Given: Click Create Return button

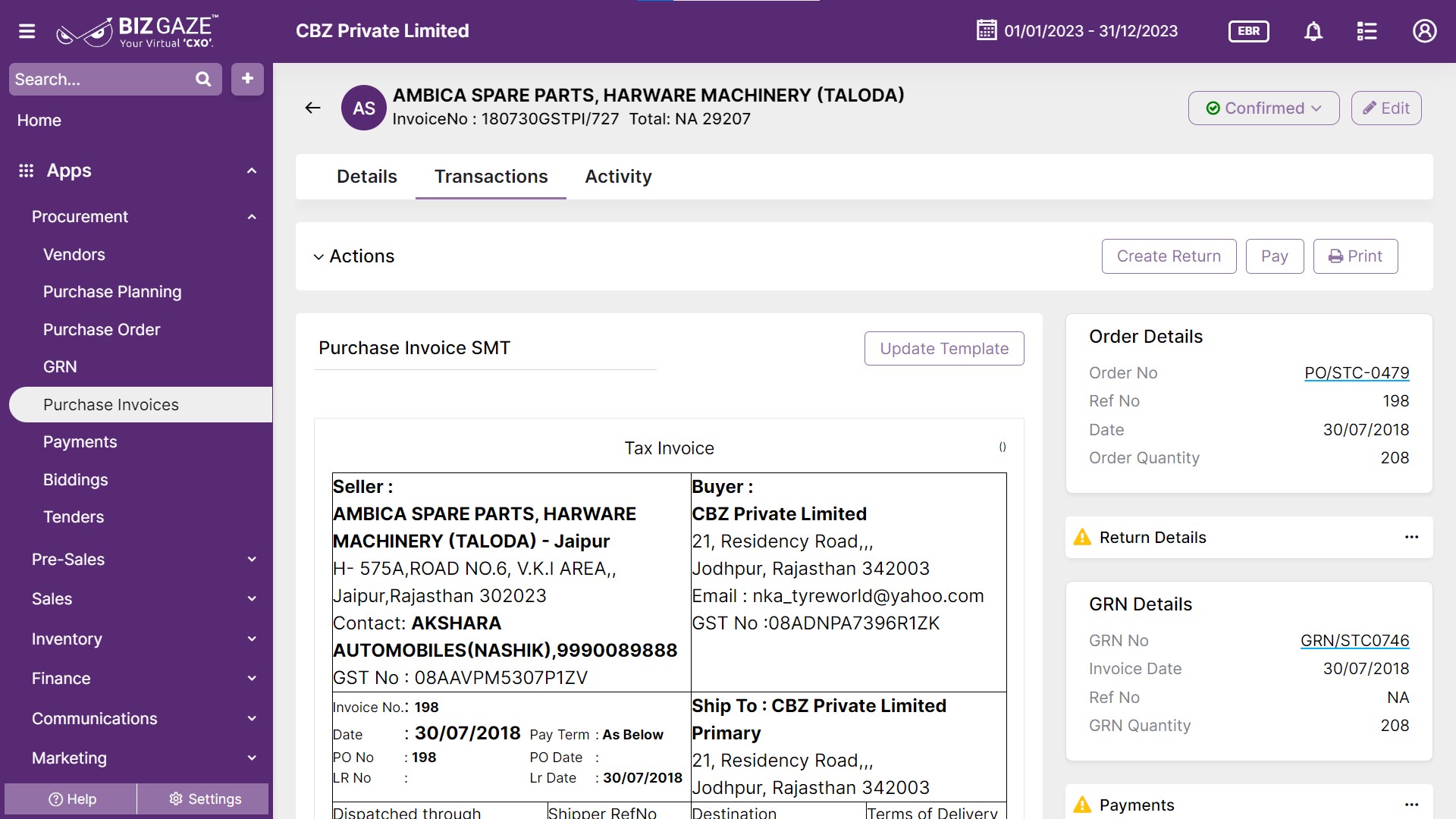Looking at the screenshot, I should 1169,256.
